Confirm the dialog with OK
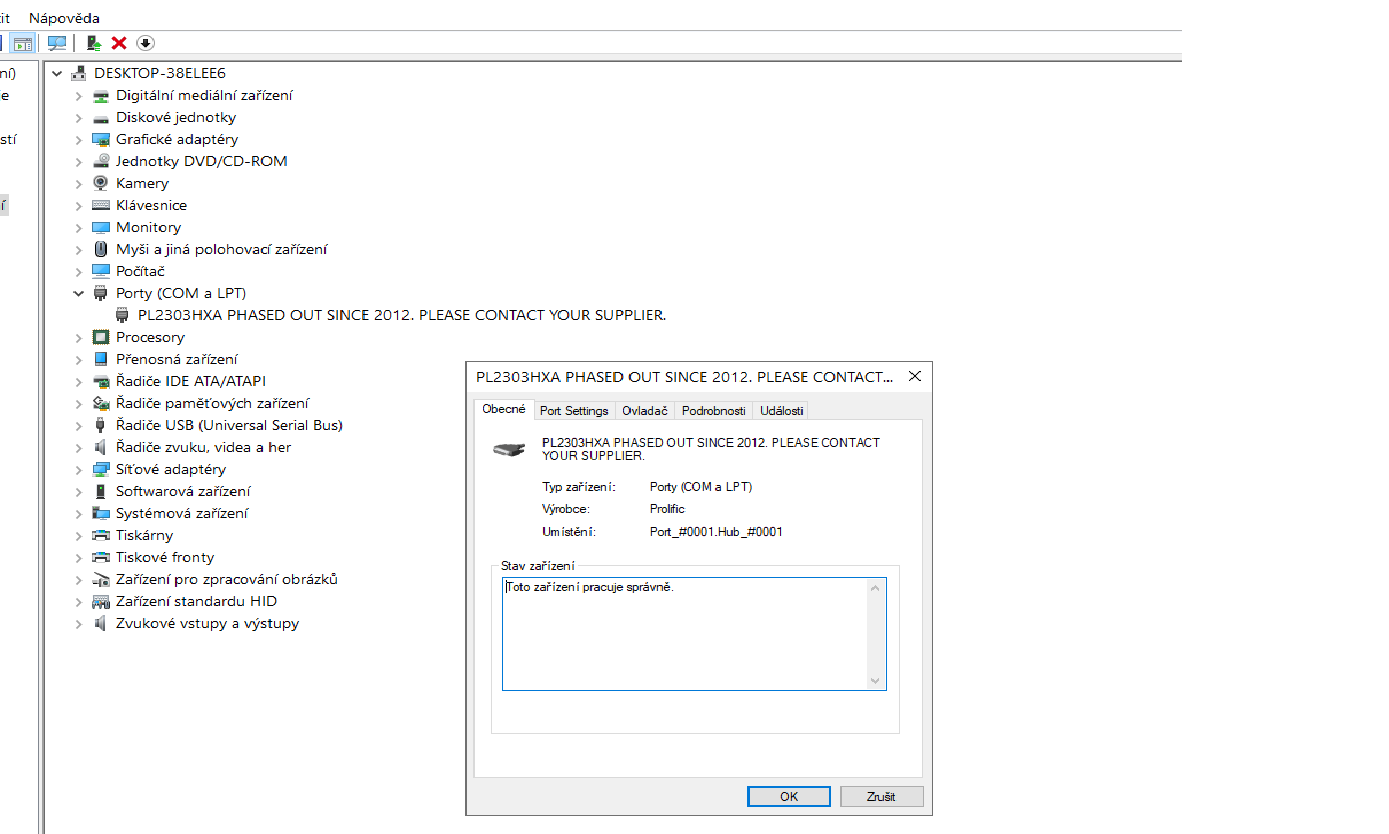 coord(789,797)
